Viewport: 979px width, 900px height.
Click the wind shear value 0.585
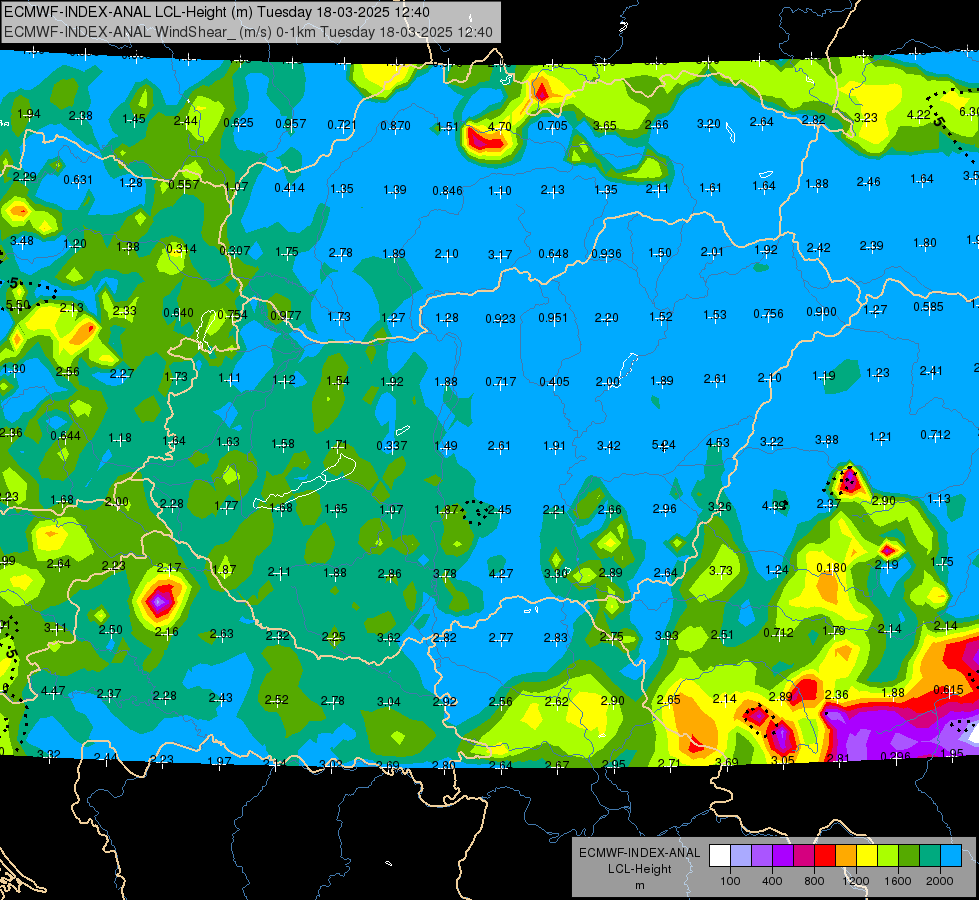(x=928, y=307)
